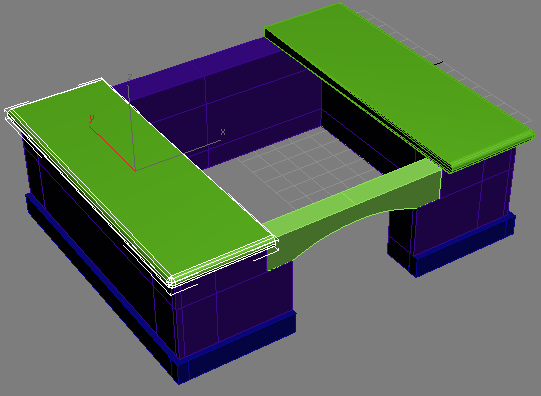Image resolution: width=541 pixels, height=396 pixels.
Task: Select the red Y axis line
Action: pos(112,148)
